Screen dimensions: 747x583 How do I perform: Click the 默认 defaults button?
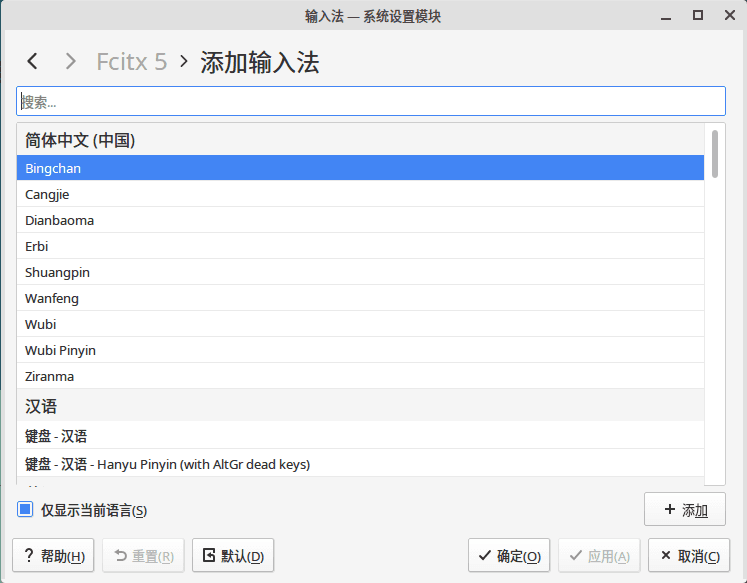(233, 556)
